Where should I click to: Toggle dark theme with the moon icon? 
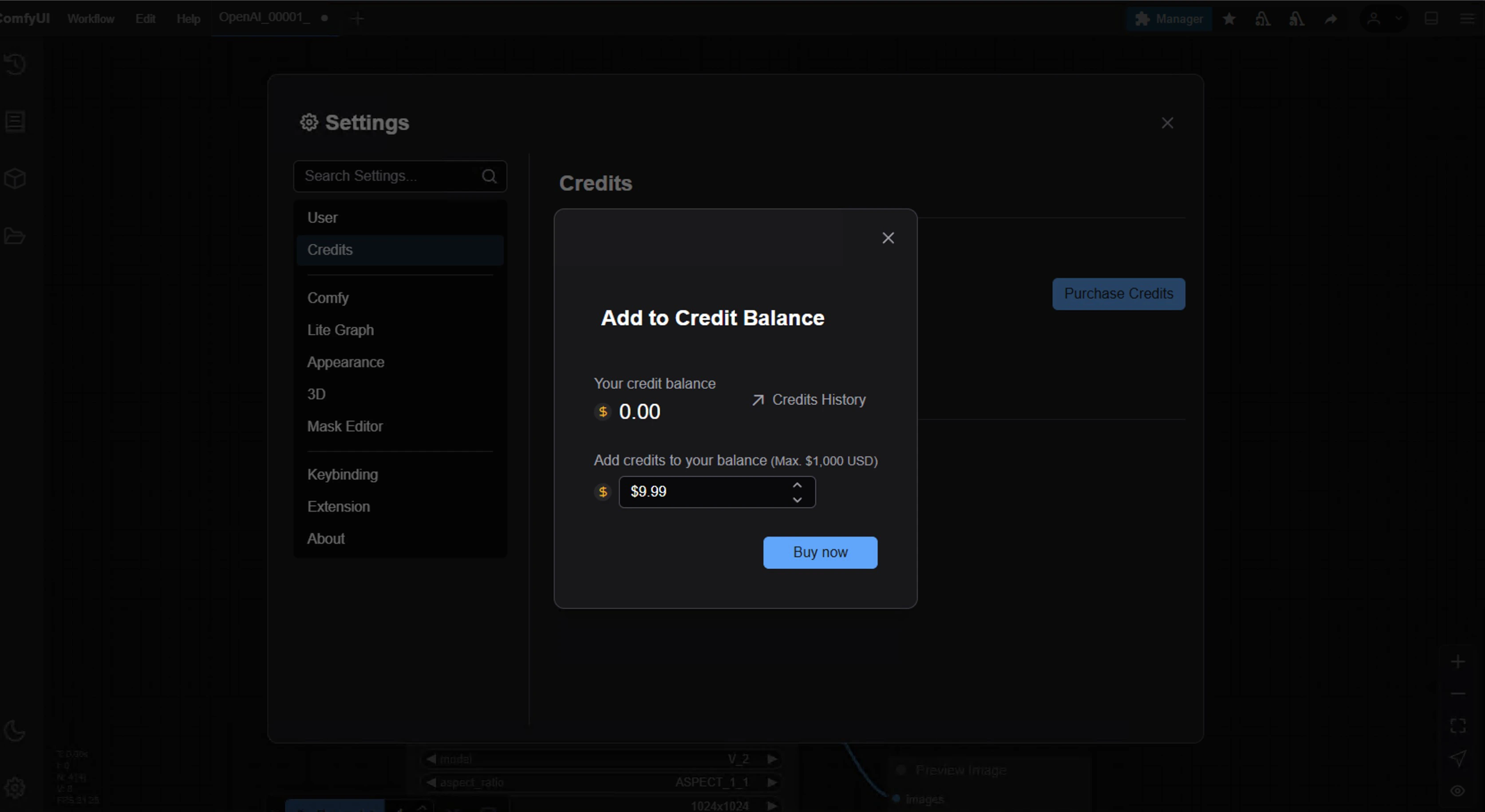[14, 731]
